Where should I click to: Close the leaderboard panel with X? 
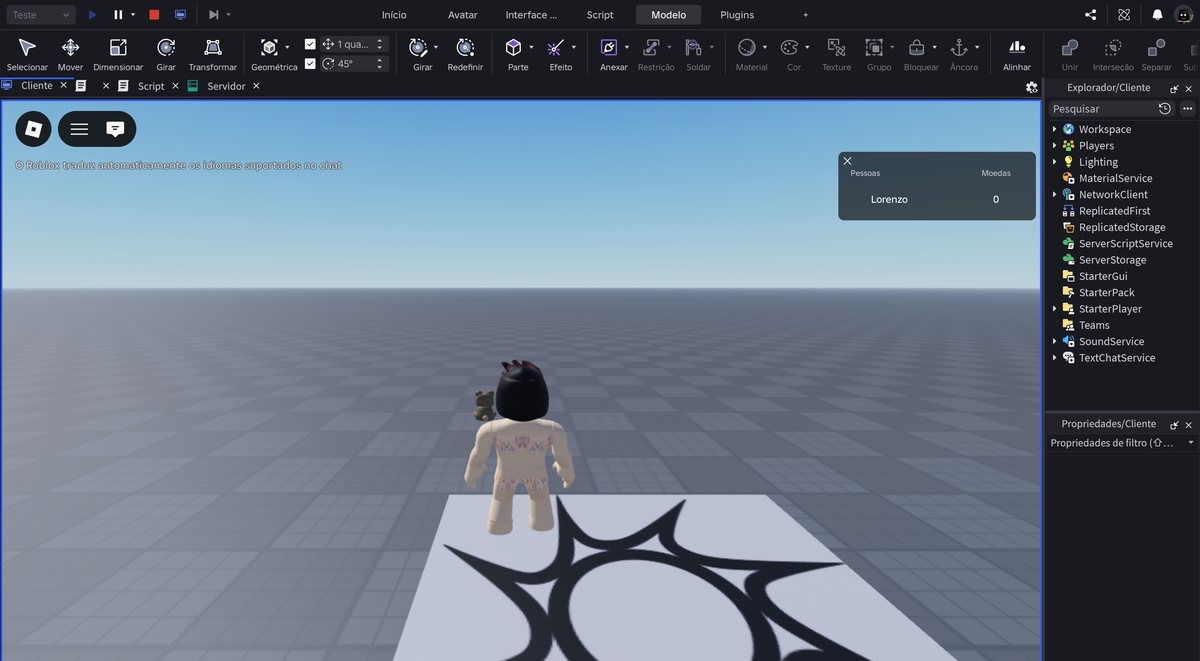pos(847,161)
